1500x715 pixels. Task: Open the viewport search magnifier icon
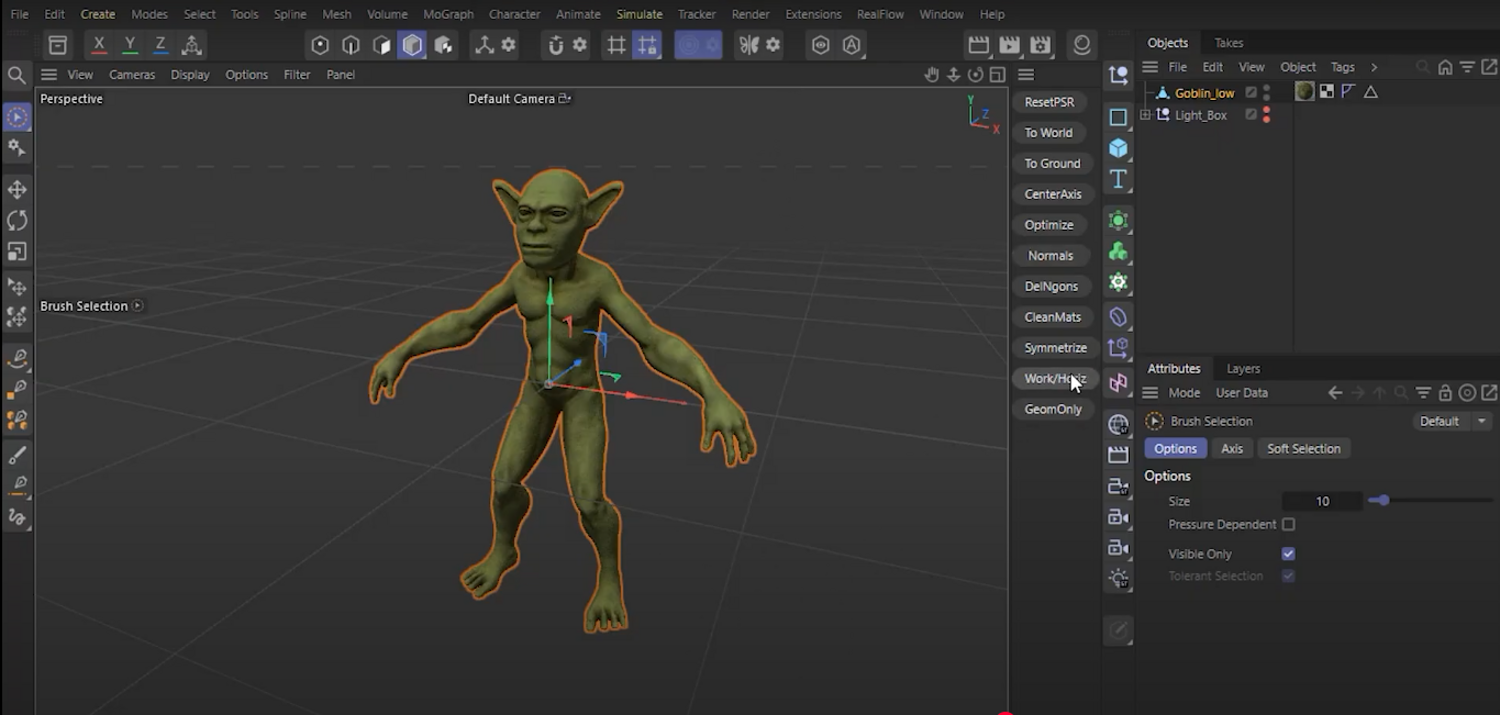17,75
